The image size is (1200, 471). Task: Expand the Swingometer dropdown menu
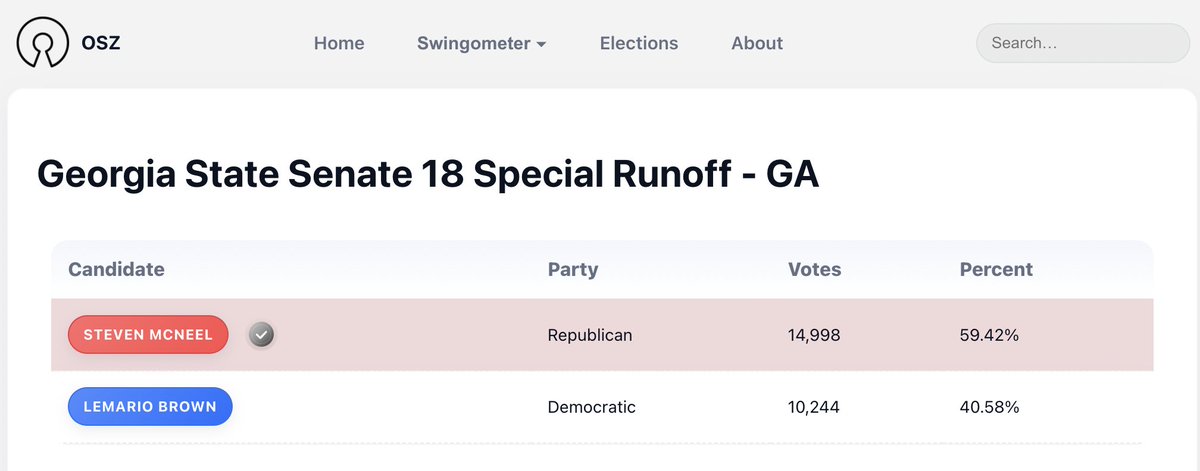pos(481,43)
